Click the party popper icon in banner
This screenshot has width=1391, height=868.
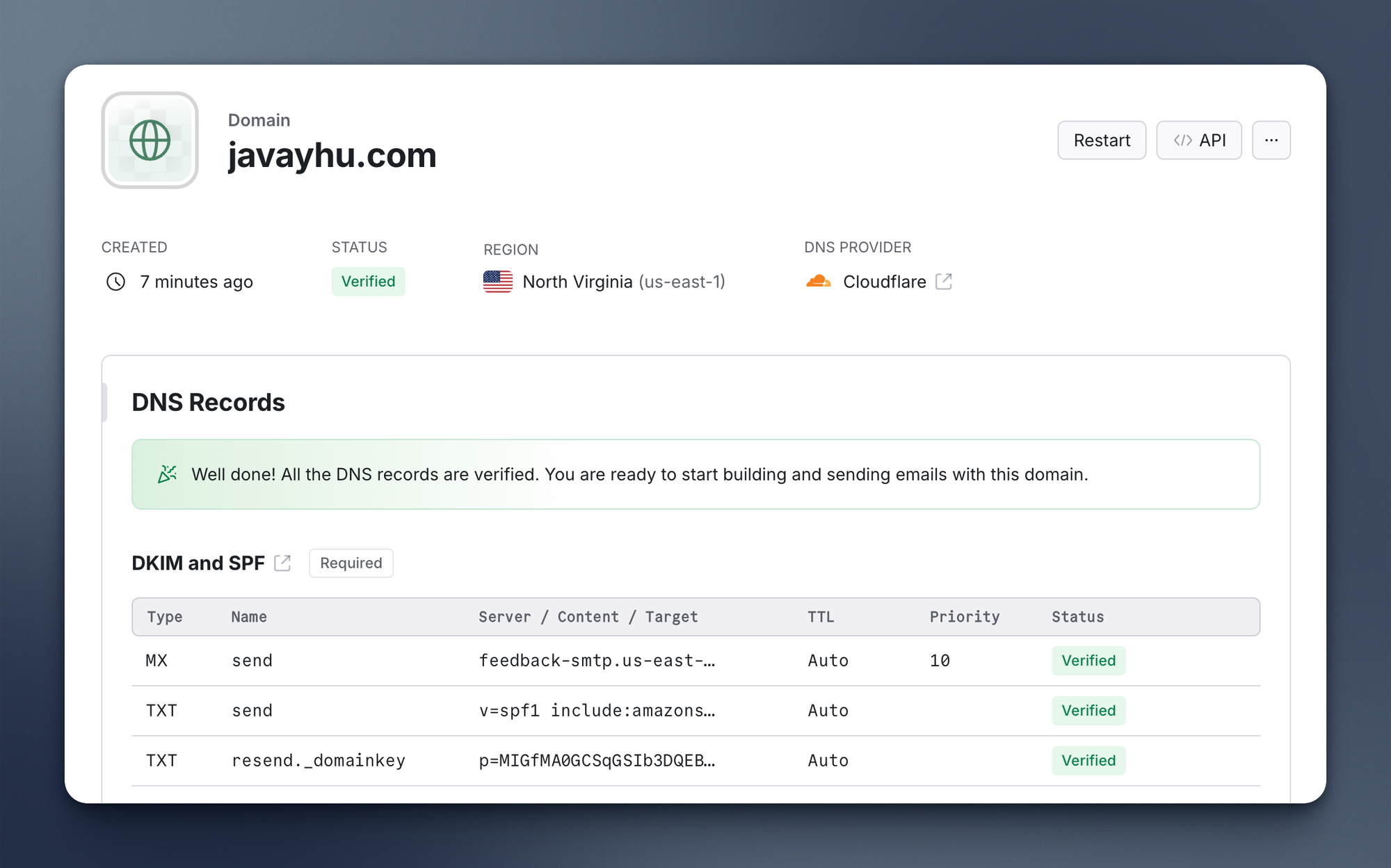167,474
